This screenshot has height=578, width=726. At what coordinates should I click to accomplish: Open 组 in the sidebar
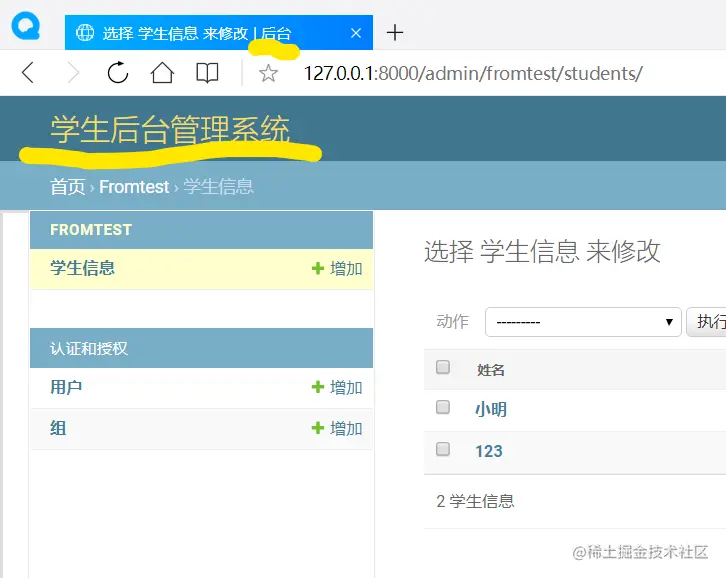58,428
